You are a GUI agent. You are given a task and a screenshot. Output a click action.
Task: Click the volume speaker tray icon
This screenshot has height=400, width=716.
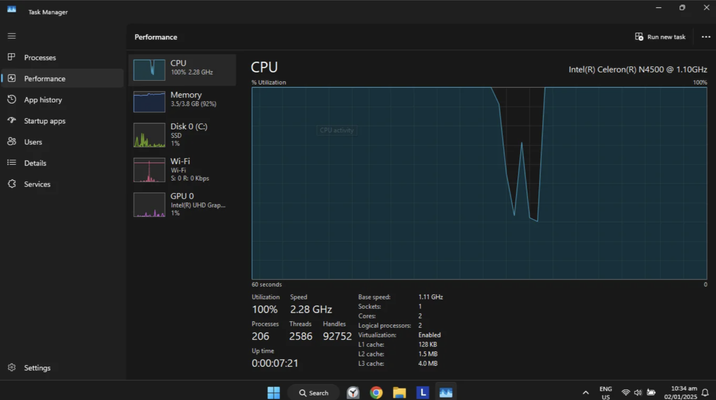pyautogui.click(x=638, y=392)
